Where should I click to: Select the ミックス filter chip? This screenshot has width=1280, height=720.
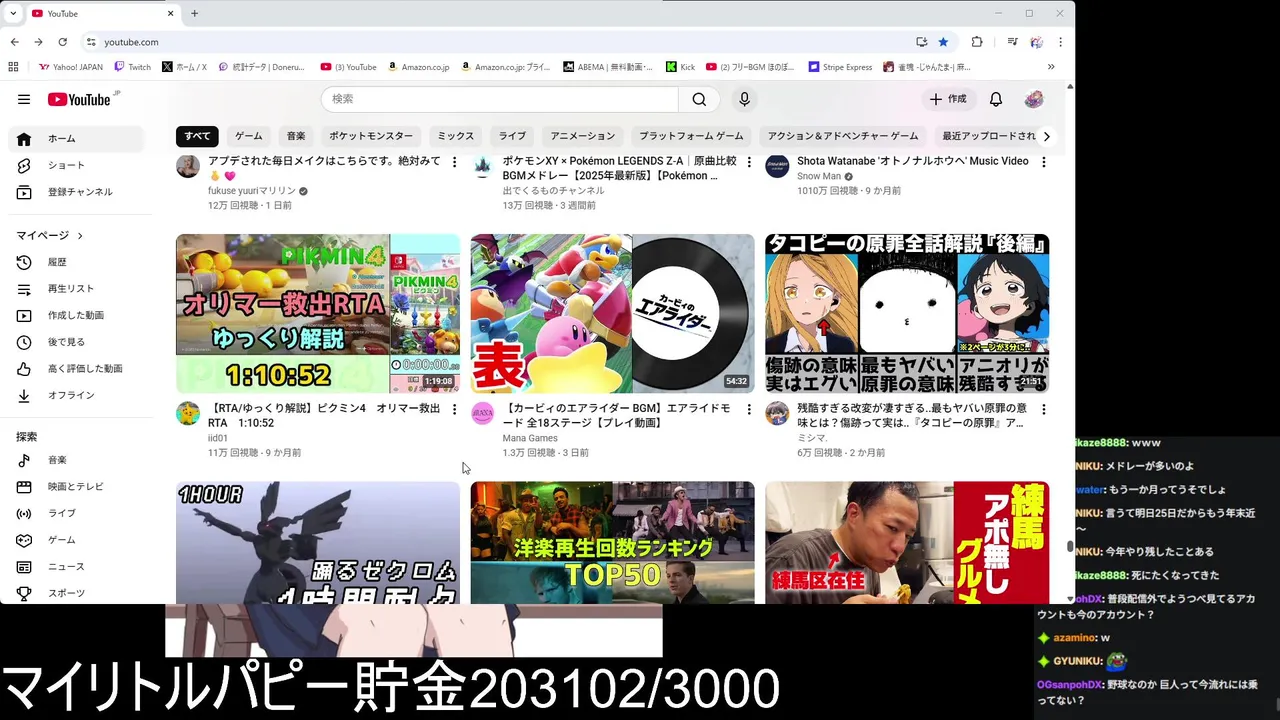(456, 136)
